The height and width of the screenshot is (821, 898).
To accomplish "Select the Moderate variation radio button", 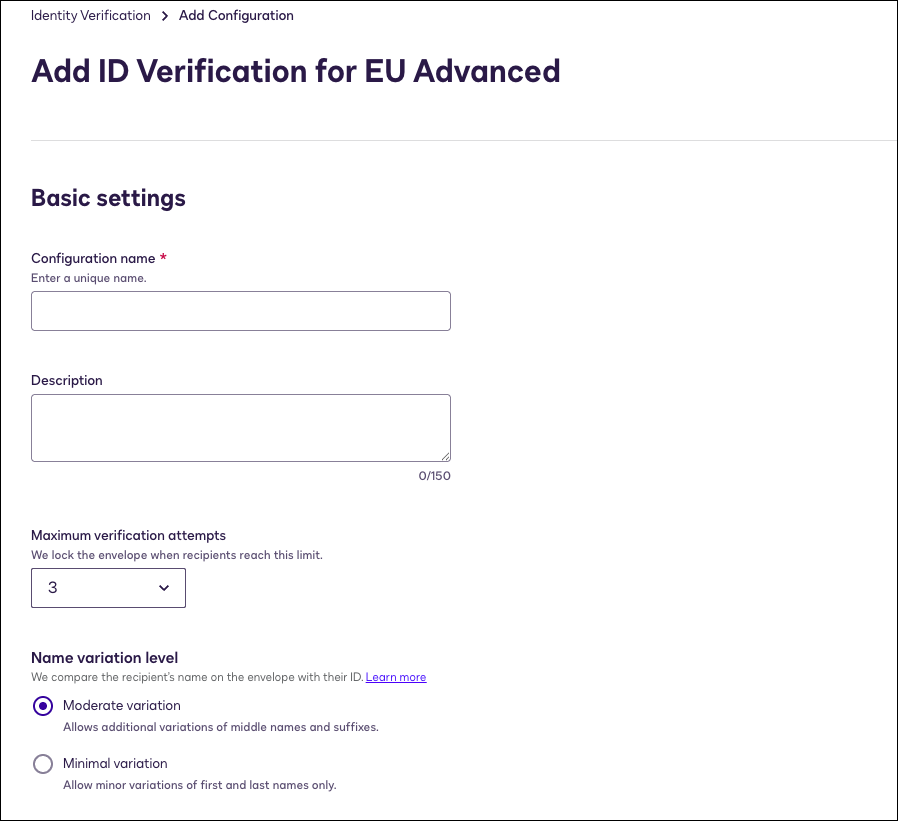I will pyautogui.click(x=43, y=706).
